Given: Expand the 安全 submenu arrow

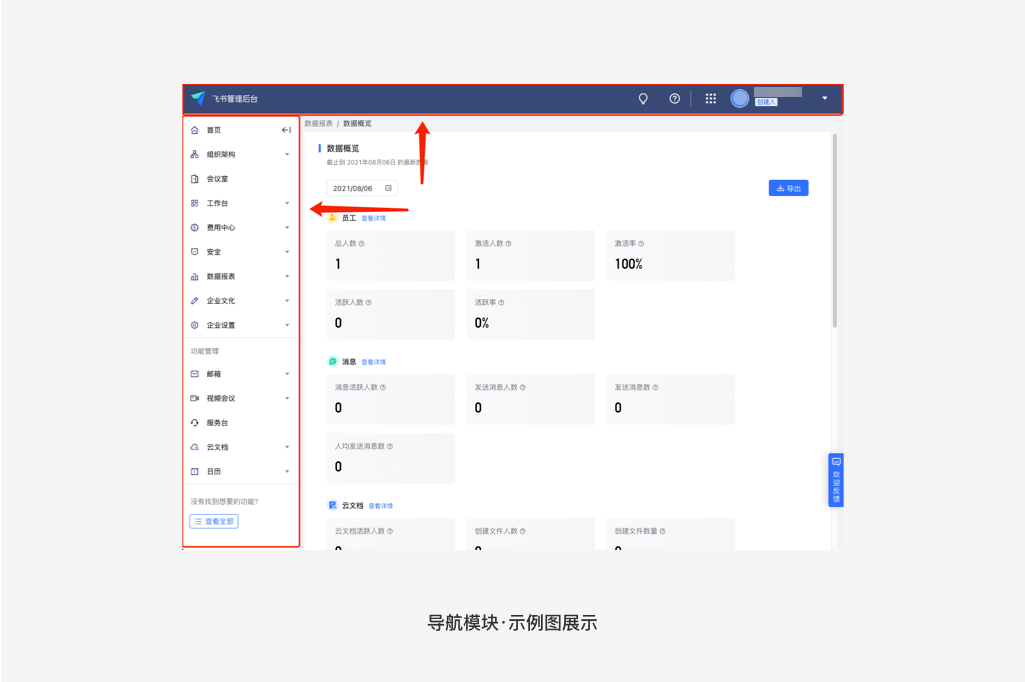Looking at the screenshot, I should point(287,252).
